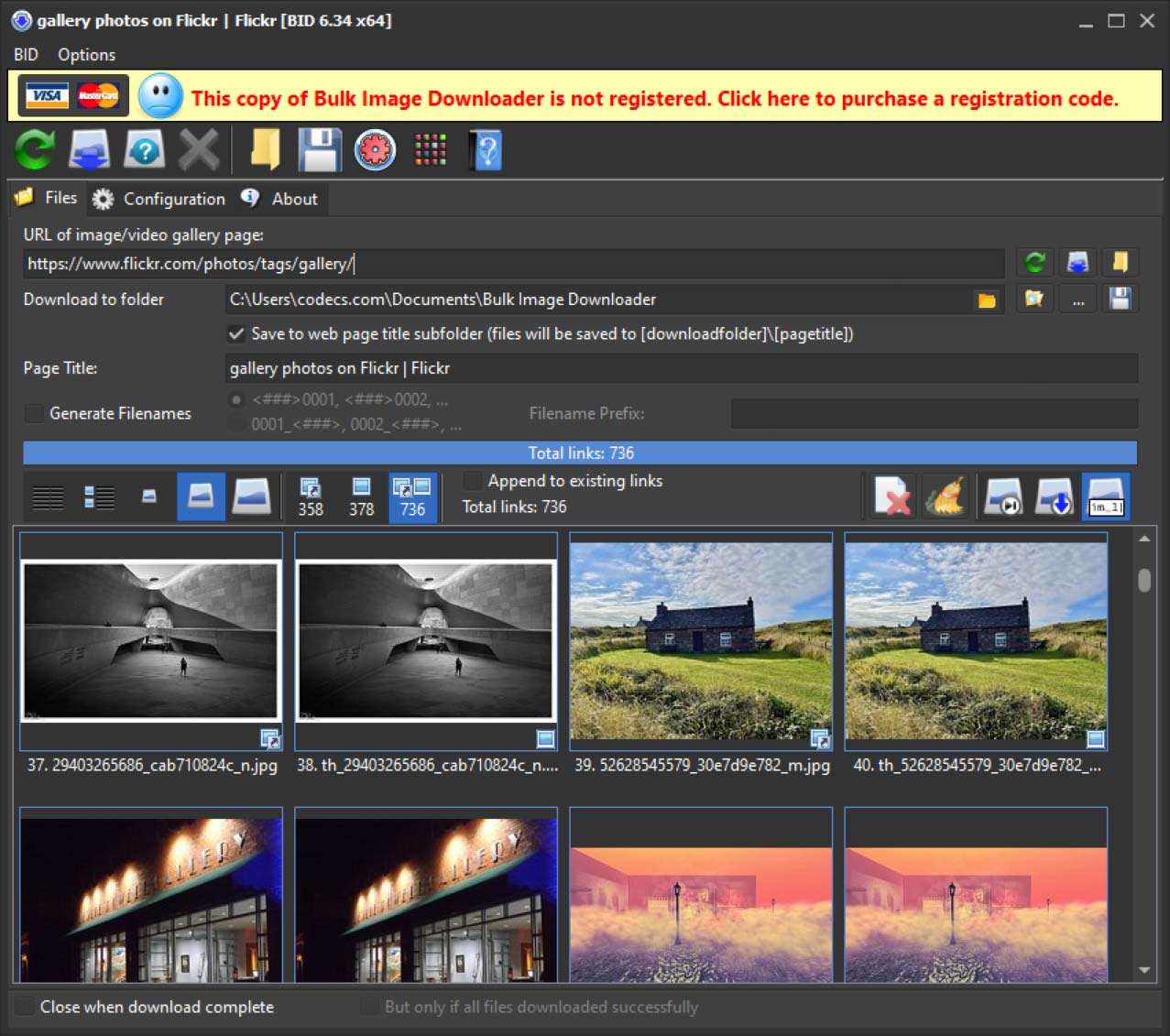The image size is (1170, 1036).
Task: Select thumbnail 37 black-and-white architecture photo
Action: tap(151, 641)
